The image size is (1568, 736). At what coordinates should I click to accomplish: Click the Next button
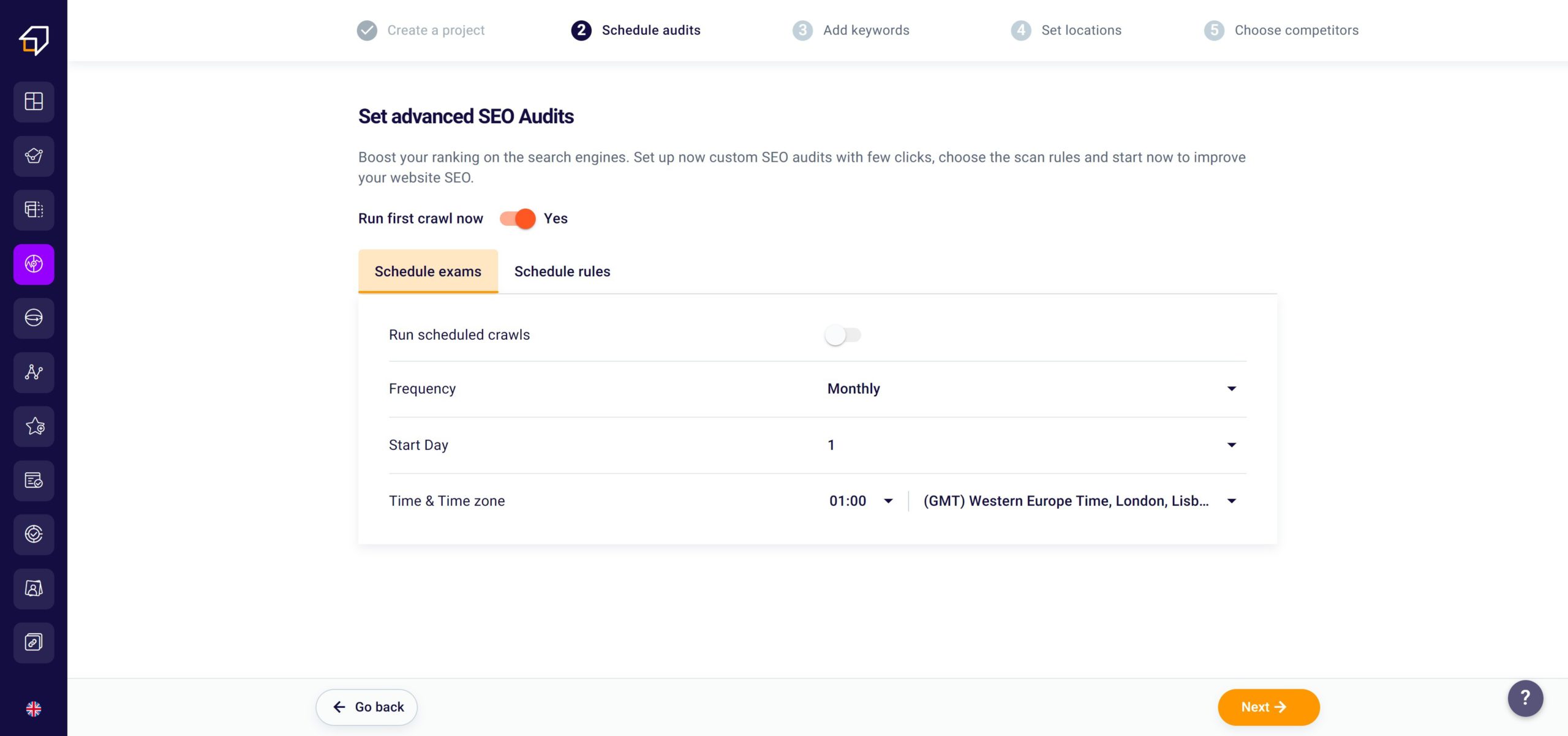coord(1268,707)
